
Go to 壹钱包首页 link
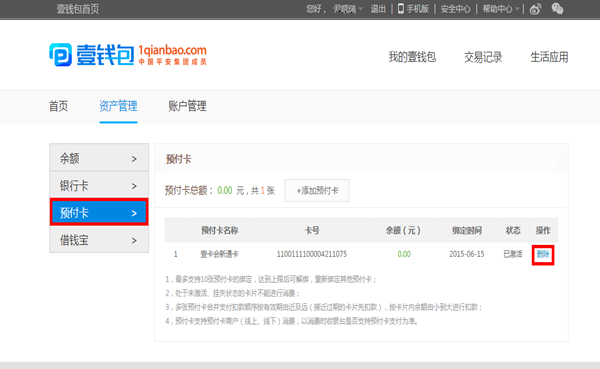(x=78, y=9)
